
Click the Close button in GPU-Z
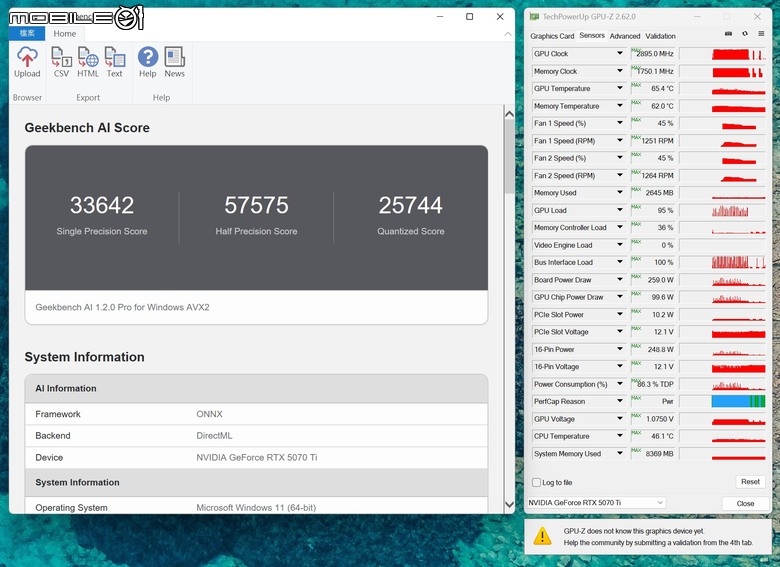pyautogui.click(x=745, y=503)
